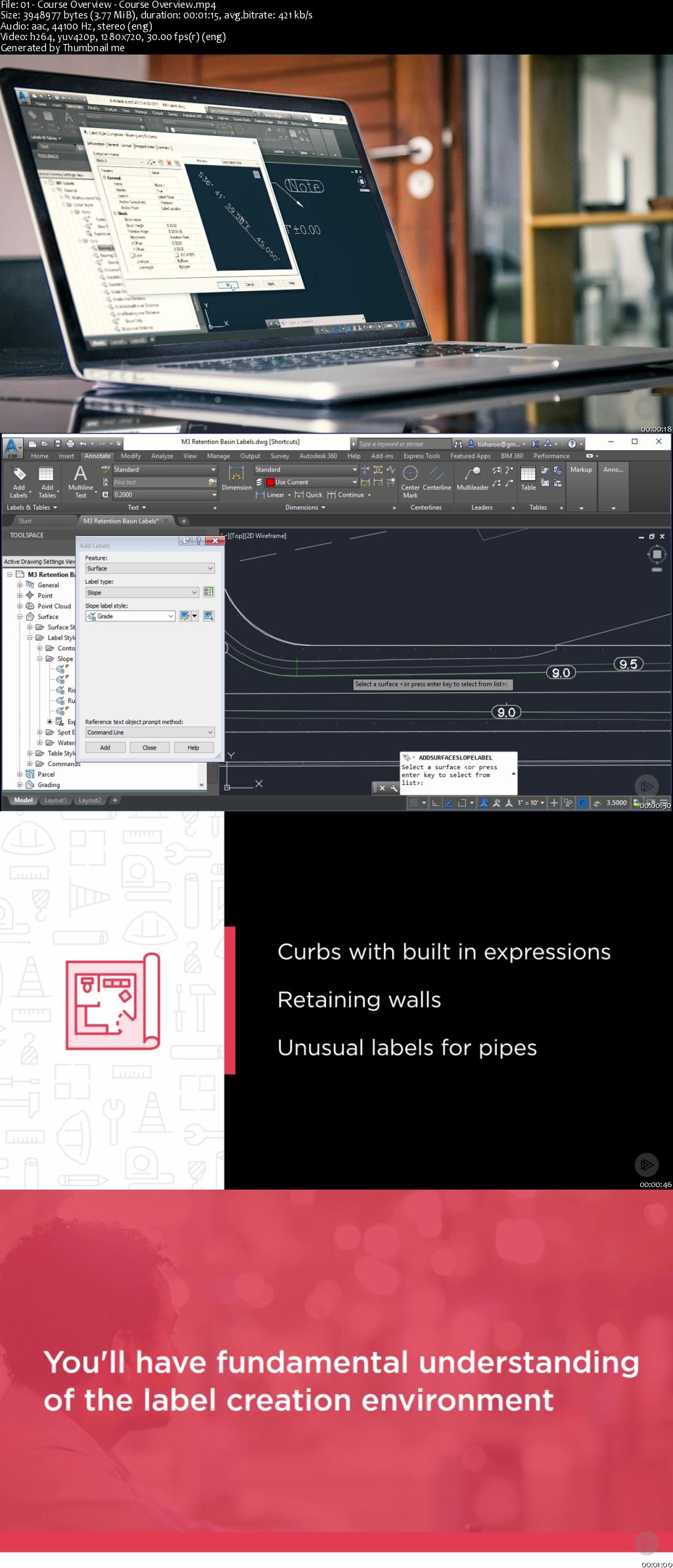The width and height of the screenshot is (673, 1568).
Task: Click the Find text input field
Action: click(159, 482)
